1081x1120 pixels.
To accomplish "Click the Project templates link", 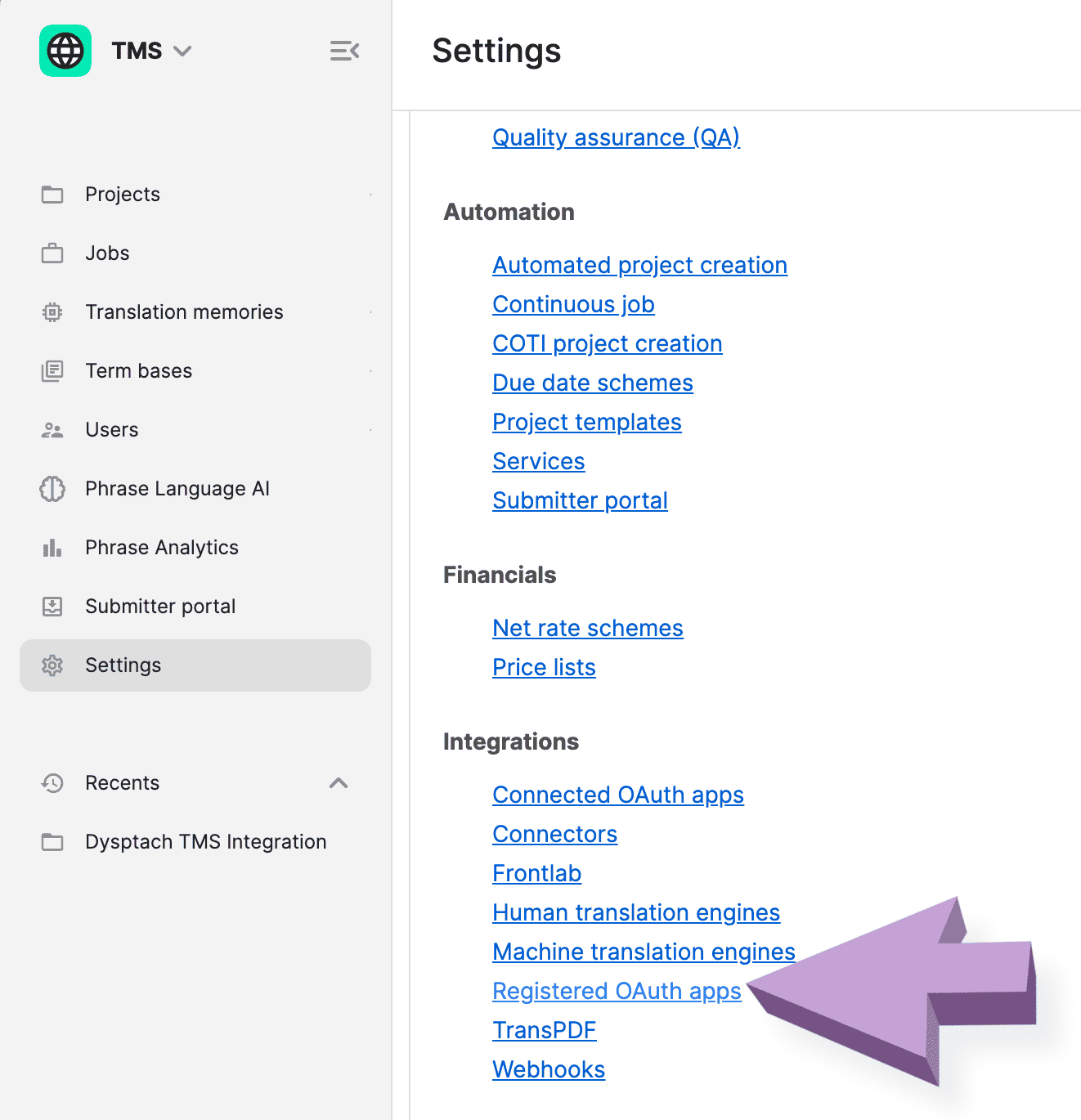I will tap(587, 422).
